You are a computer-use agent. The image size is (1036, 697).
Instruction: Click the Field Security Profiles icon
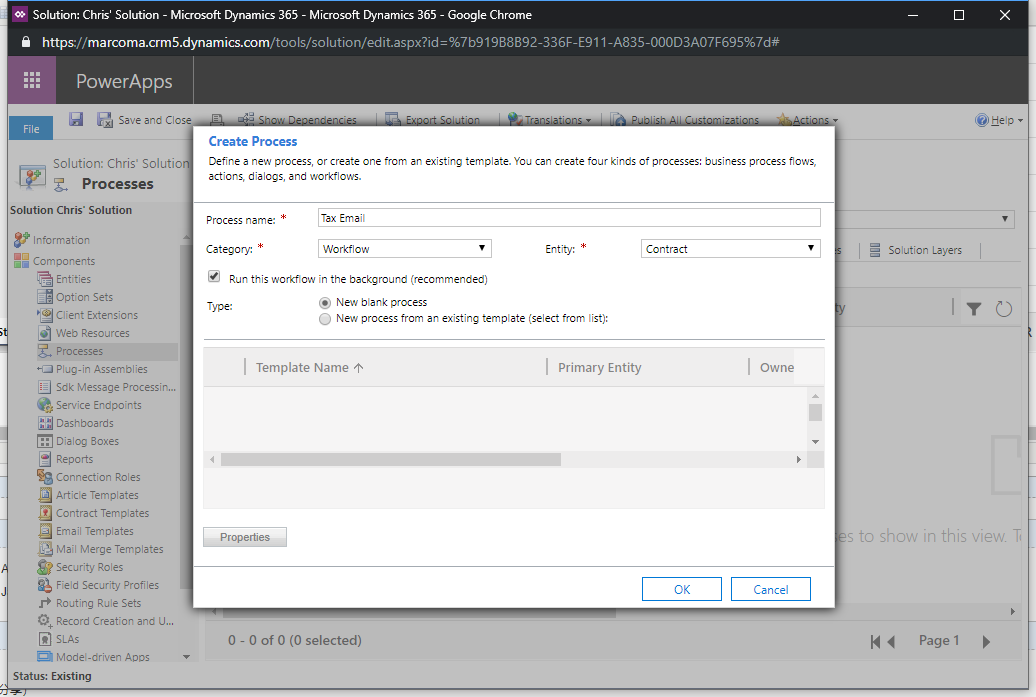coord(45,585)
